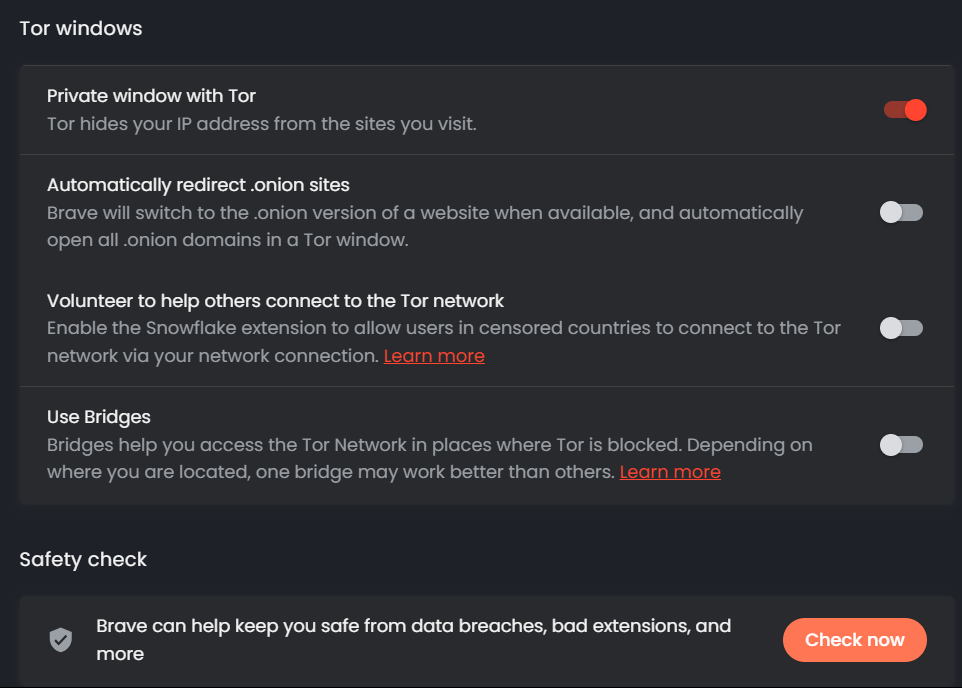Click the wrapped word 'more' under the safety text
This screenshot has height=688, width=962.
click(x=120, y=654)
